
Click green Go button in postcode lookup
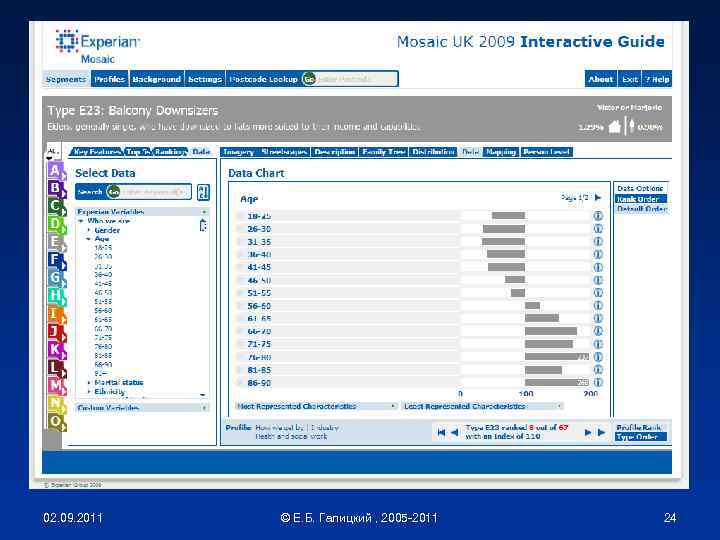[309, 79]
